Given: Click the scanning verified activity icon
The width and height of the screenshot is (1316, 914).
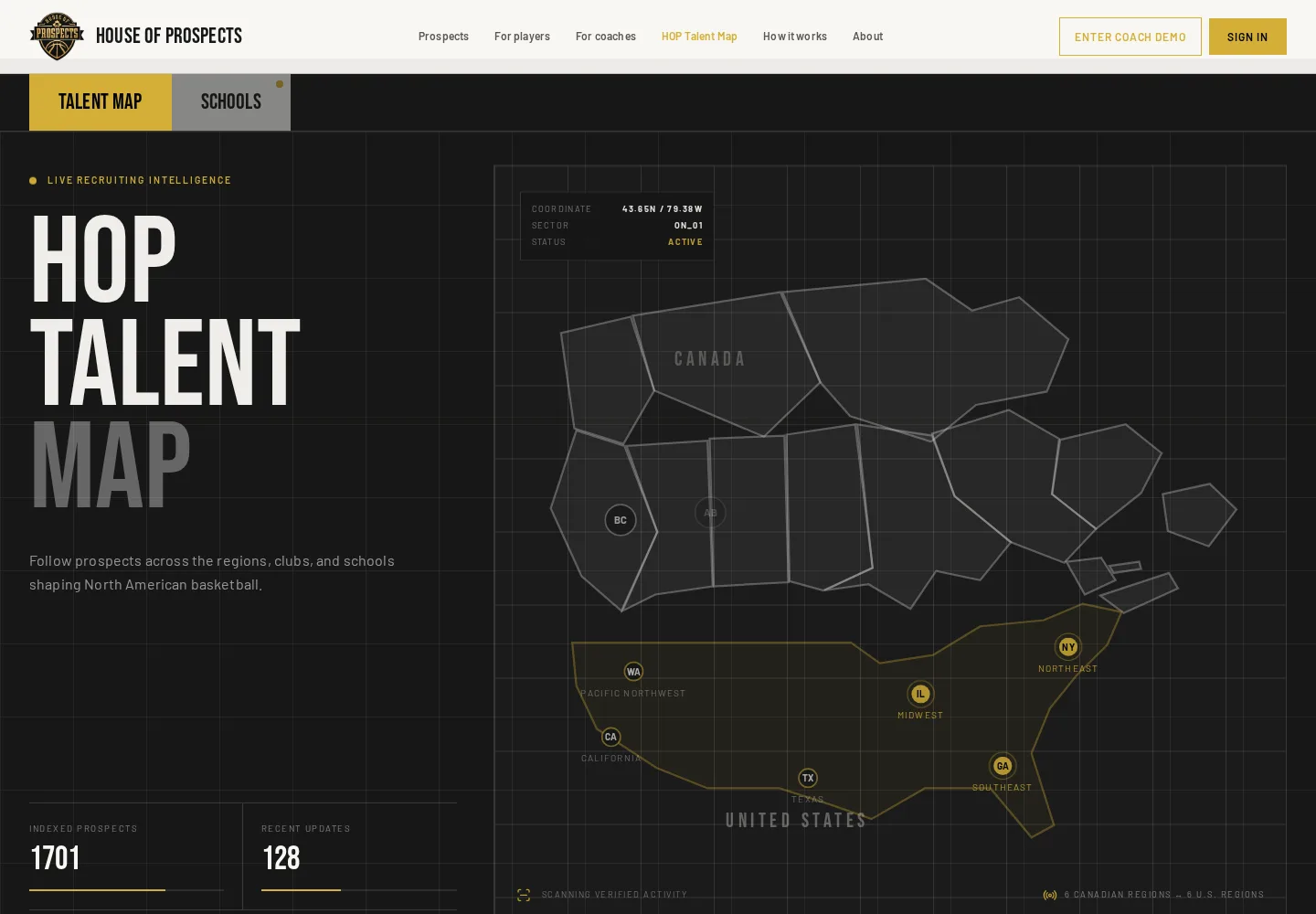Looking at the screenshot, I should coord(524,895).
